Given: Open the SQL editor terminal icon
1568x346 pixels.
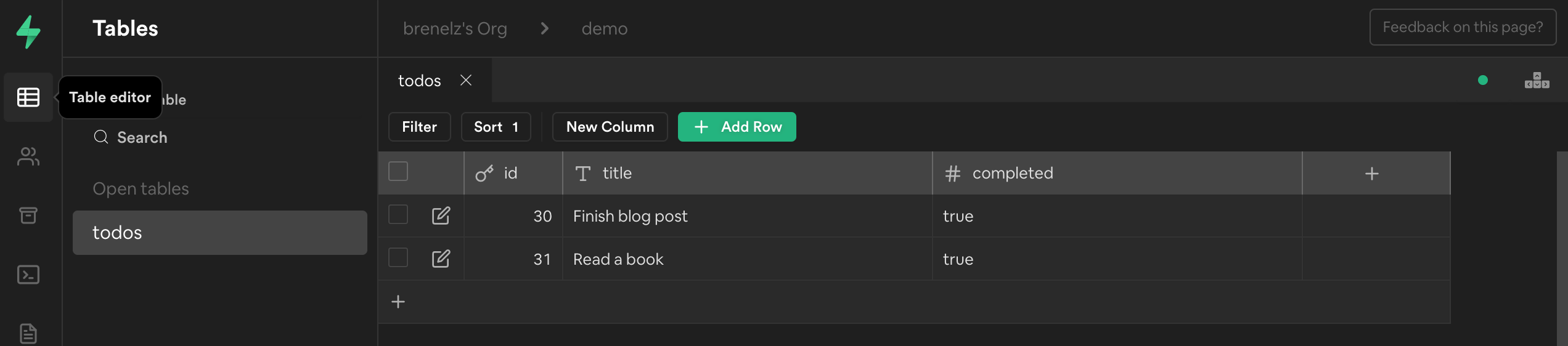Looking at the screenshot, I should click(x=28, y=275).
